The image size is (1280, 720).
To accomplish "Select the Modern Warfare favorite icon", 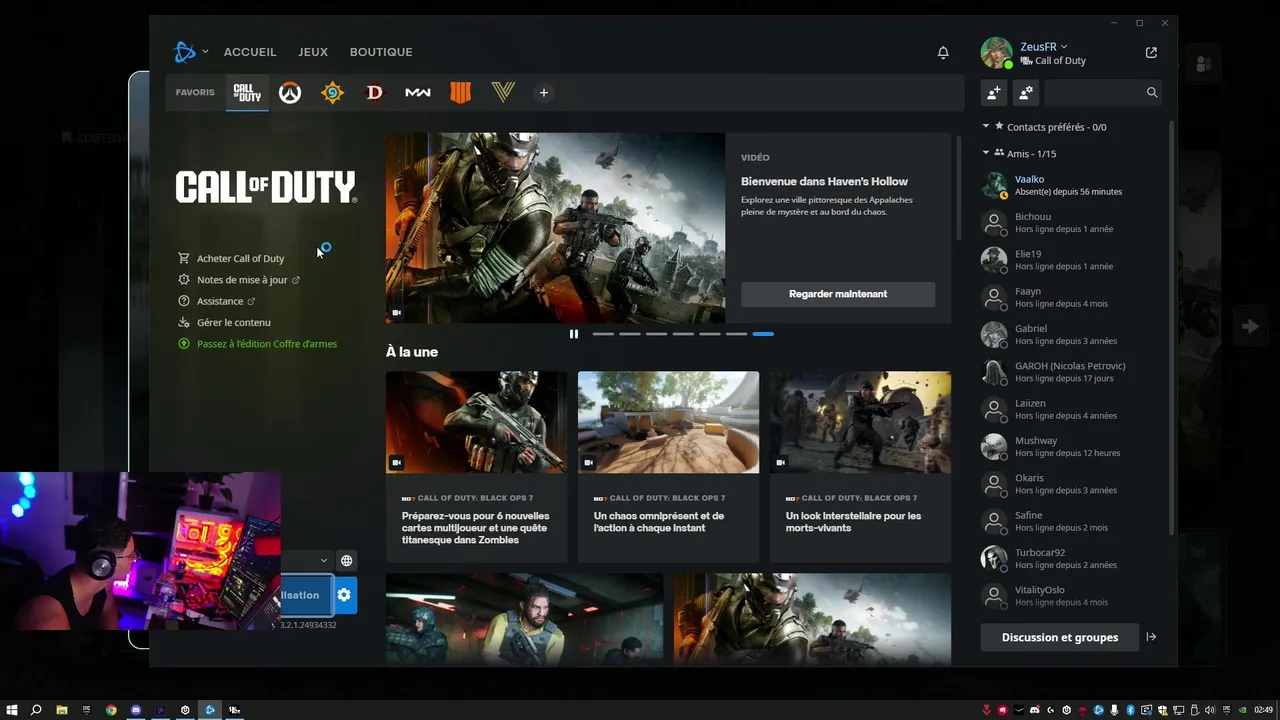I will (x=418, y=93).
